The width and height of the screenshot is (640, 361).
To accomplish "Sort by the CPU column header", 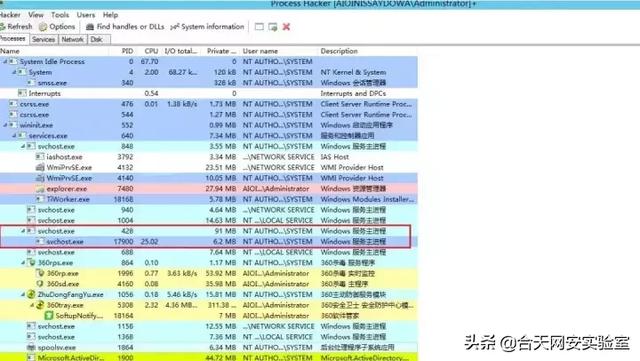I will point(151,51).
